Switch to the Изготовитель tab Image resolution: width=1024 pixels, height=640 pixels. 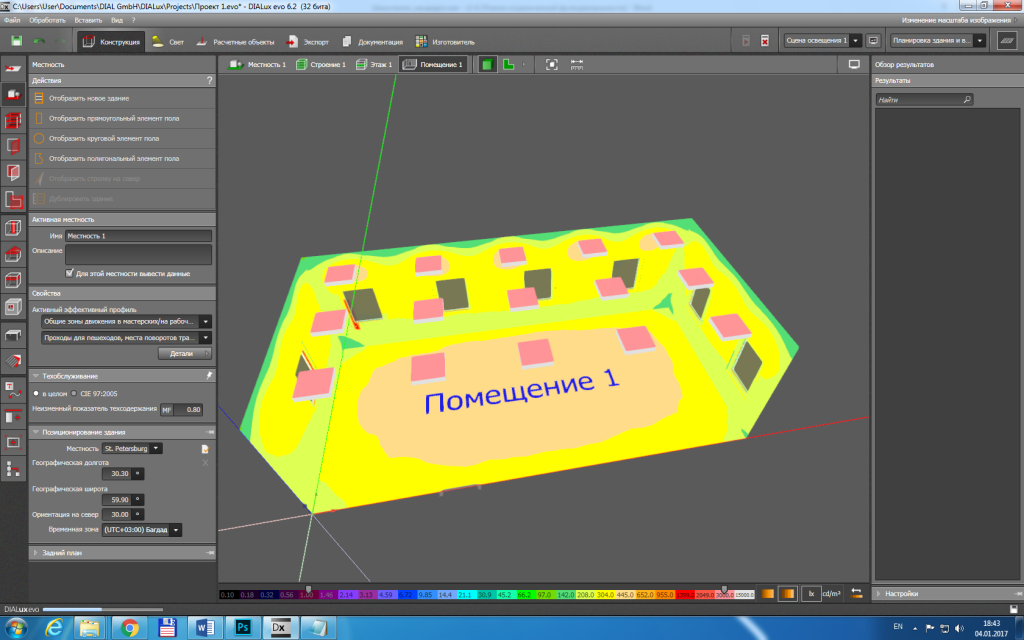[445, 42]
